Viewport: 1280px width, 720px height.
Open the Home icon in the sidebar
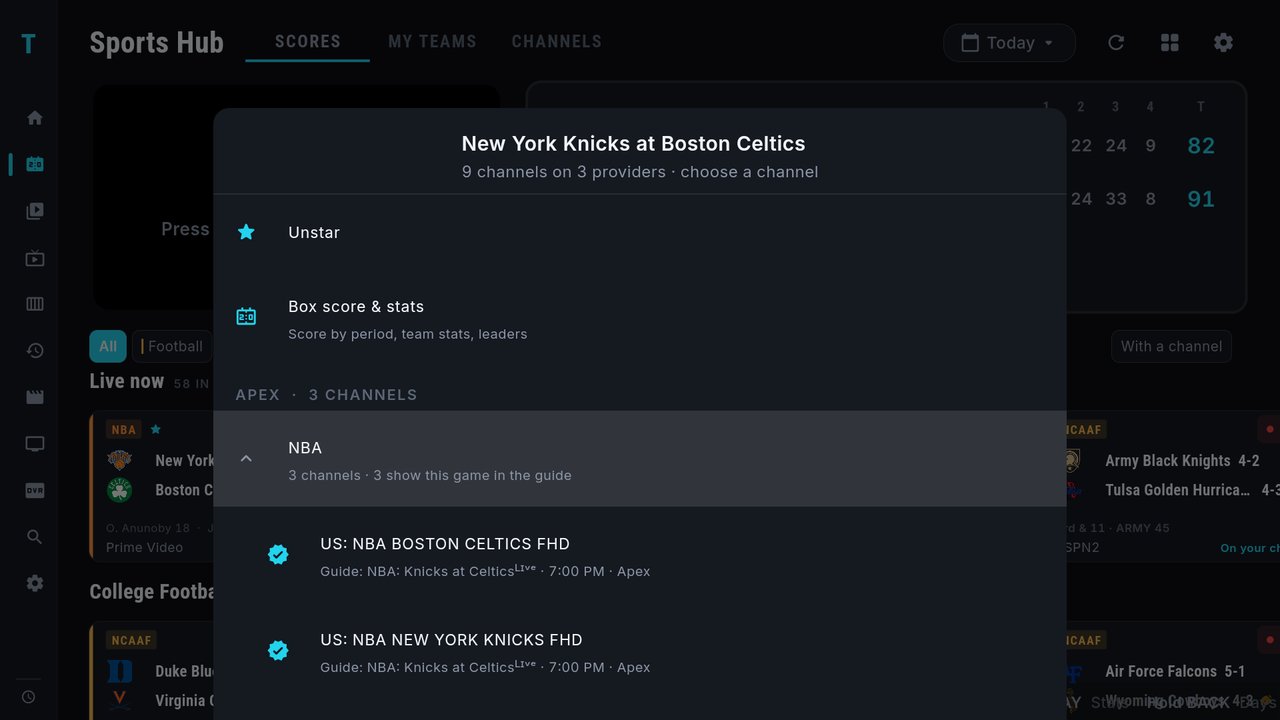tap(35, 118)
